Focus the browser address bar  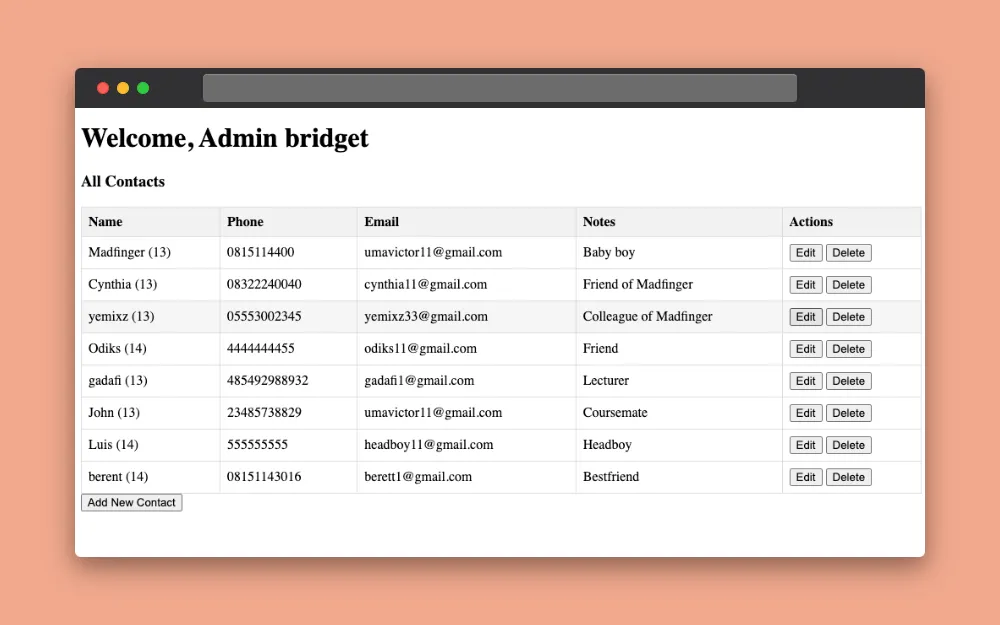pyautogui.click(x=499, y=88)
